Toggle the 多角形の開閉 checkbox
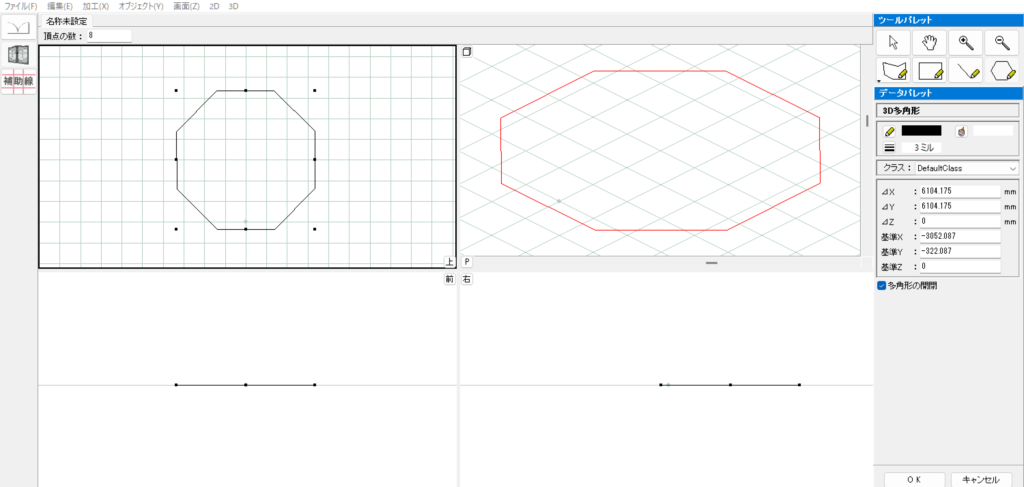 coord(881,285)
